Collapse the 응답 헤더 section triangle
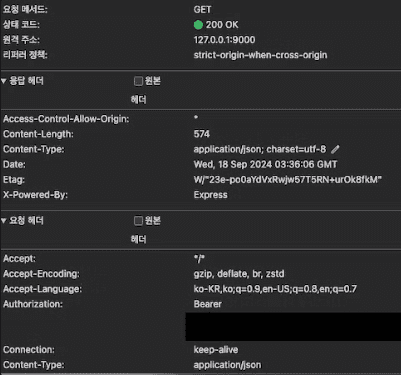Viewport: 401px width, 375px height. (4, 81)
